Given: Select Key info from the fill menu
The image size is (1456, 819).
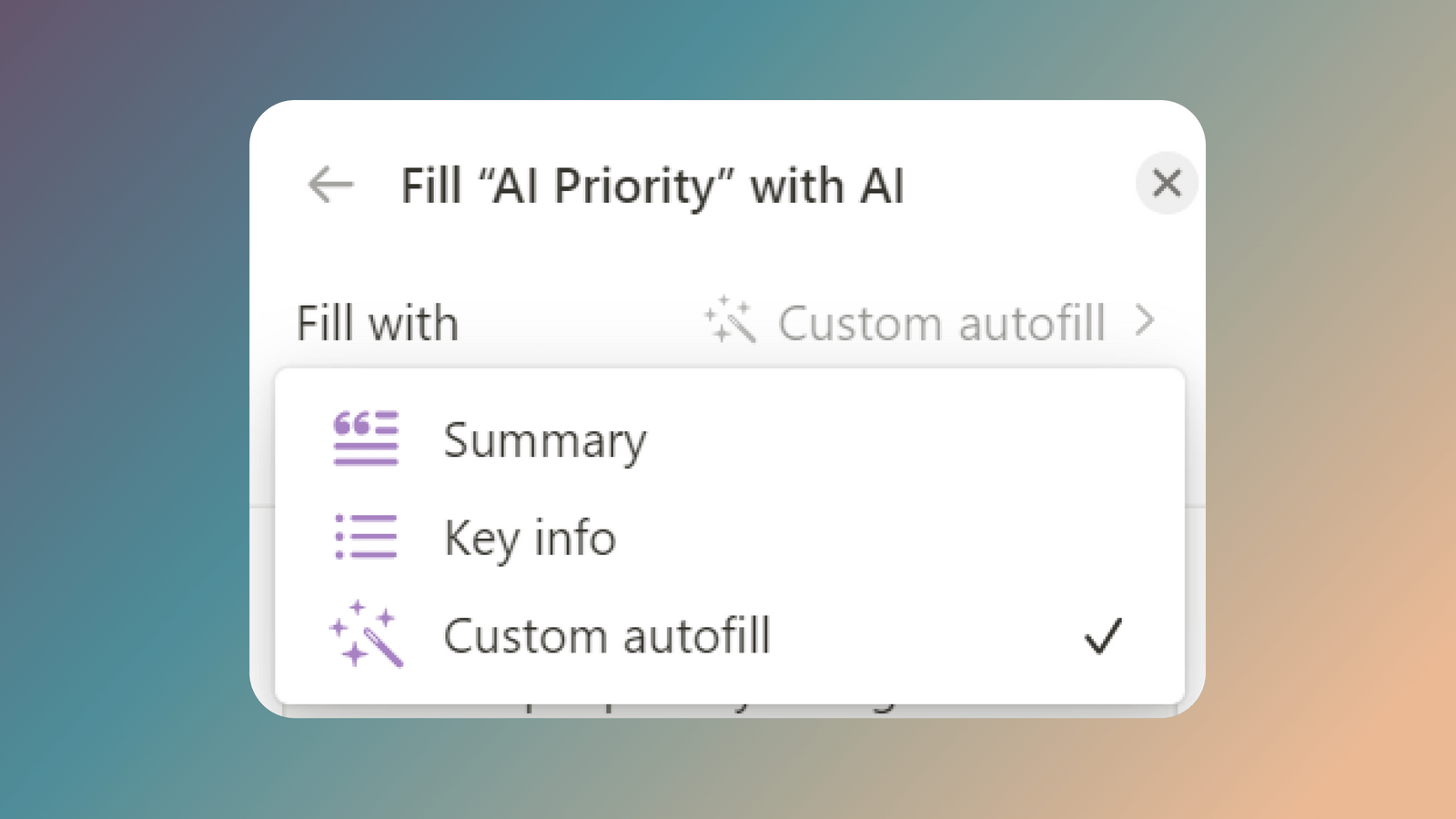Looking at the screenshot, I should click(x=529, y=537).
